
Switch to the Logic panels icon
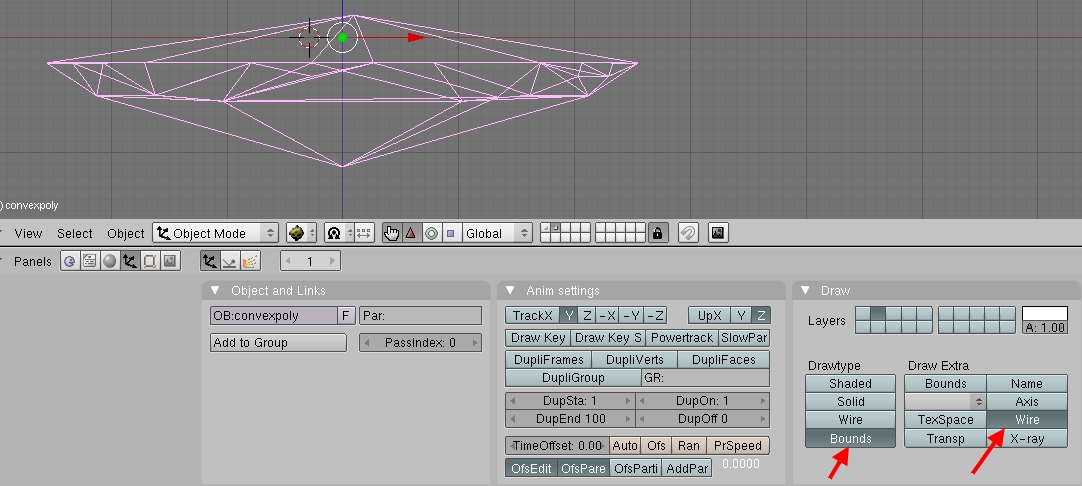pyautogui.click(x=70, y=261)
